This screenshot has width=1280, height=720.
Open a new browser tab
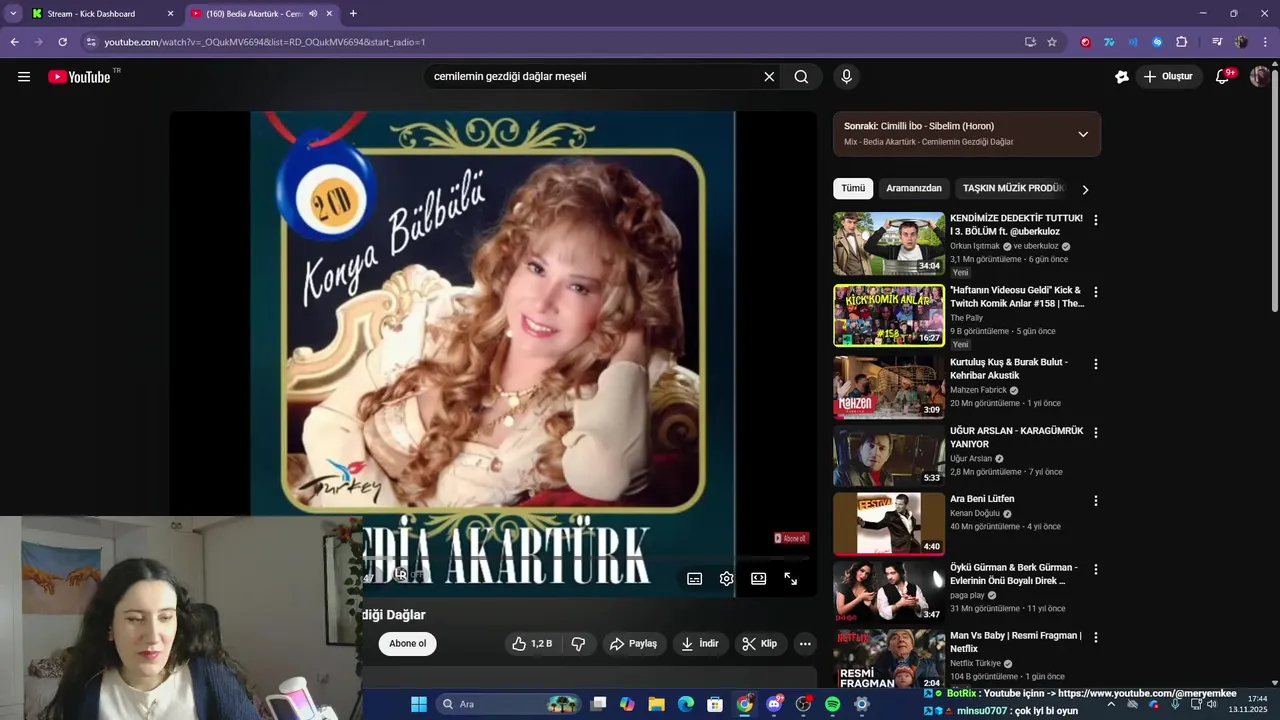[353, 14]
